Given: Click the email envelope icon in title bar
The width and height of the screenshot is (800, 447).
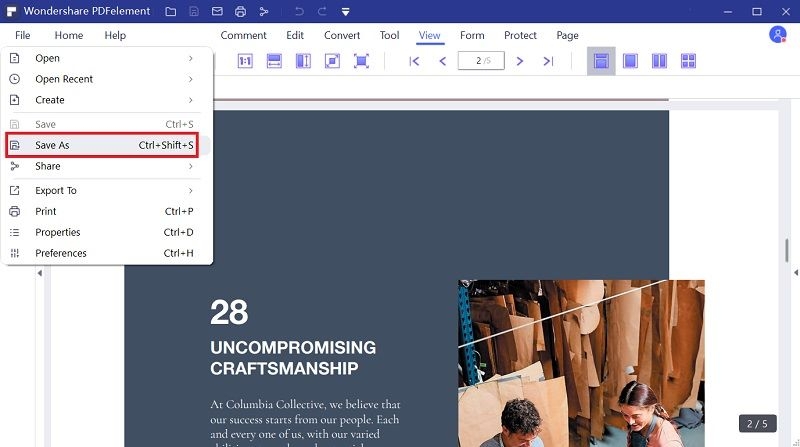Looking at the screenshot, I should pyautogui.click(x=217, y=12).
